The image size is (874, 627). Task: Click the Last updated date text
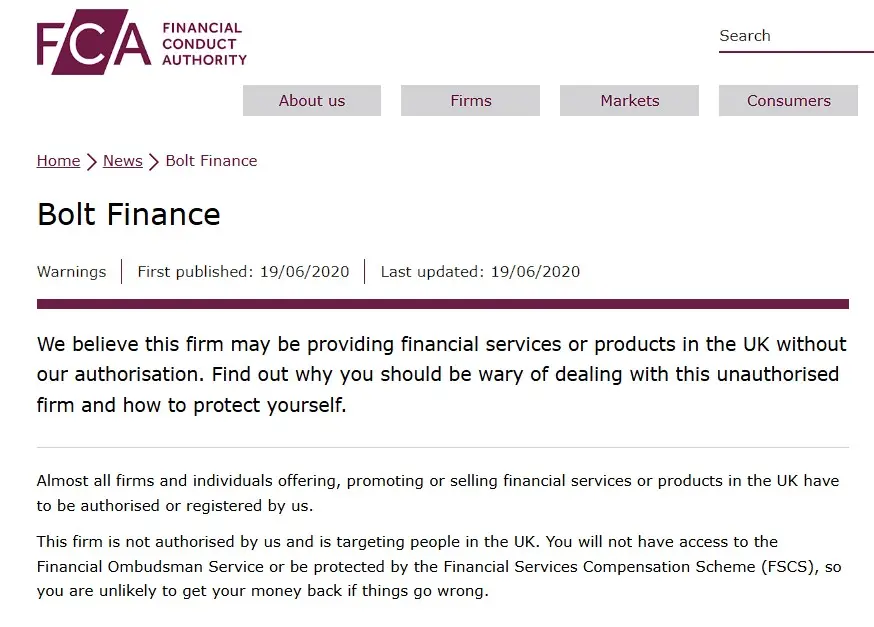pyautogui.click(x=480, y=271)
